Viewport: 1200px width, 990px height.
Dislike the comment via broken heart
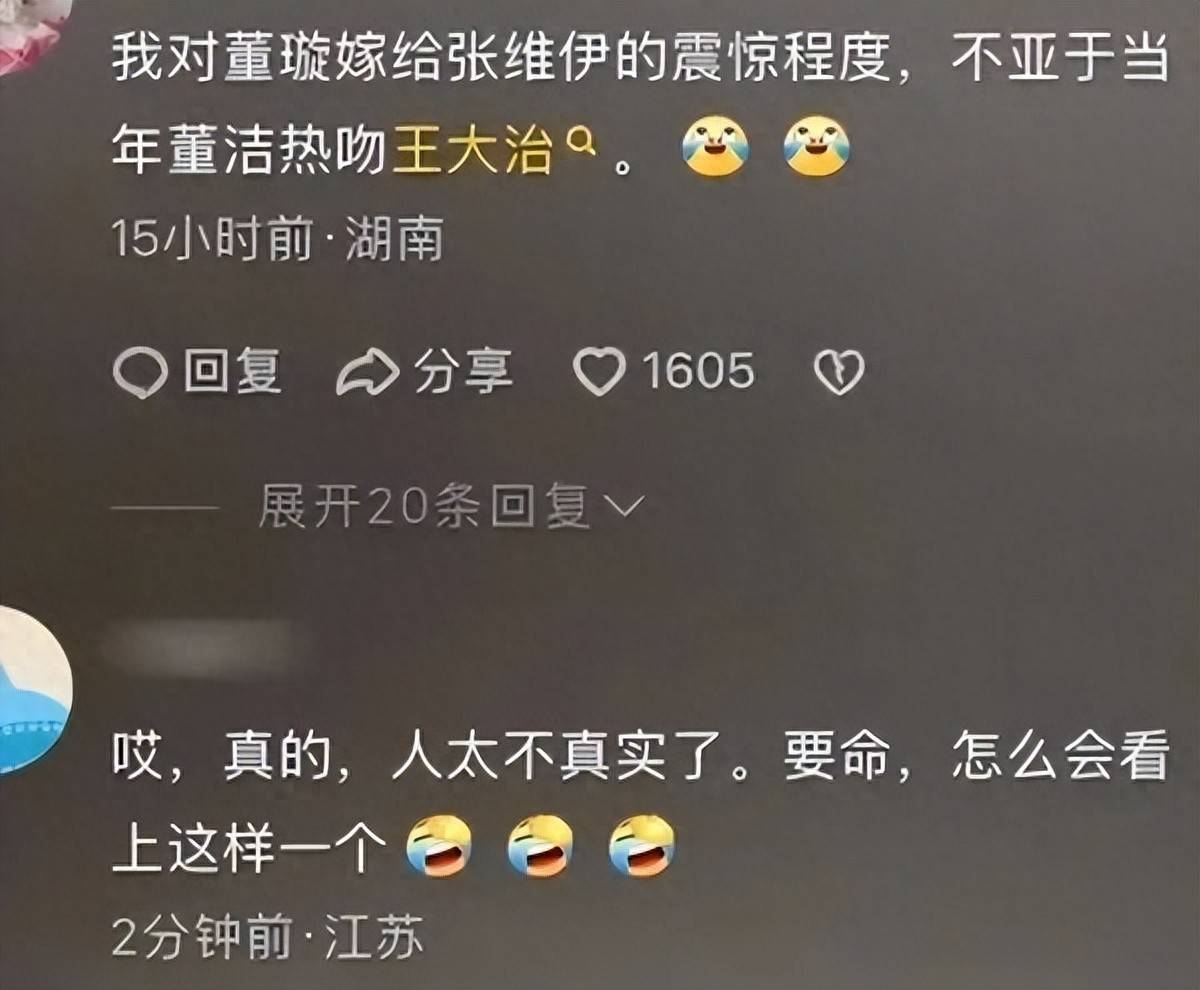pyautogui.click(x=838, y=373)
